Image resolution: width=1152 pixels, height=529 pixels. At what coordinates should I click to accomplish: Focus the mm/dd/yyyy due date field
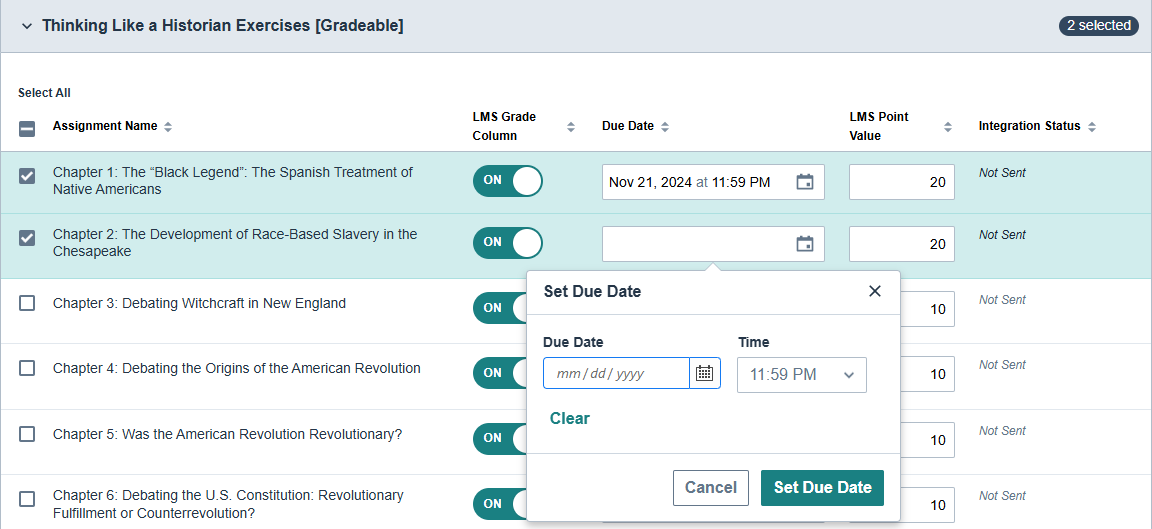coord(616,373)
